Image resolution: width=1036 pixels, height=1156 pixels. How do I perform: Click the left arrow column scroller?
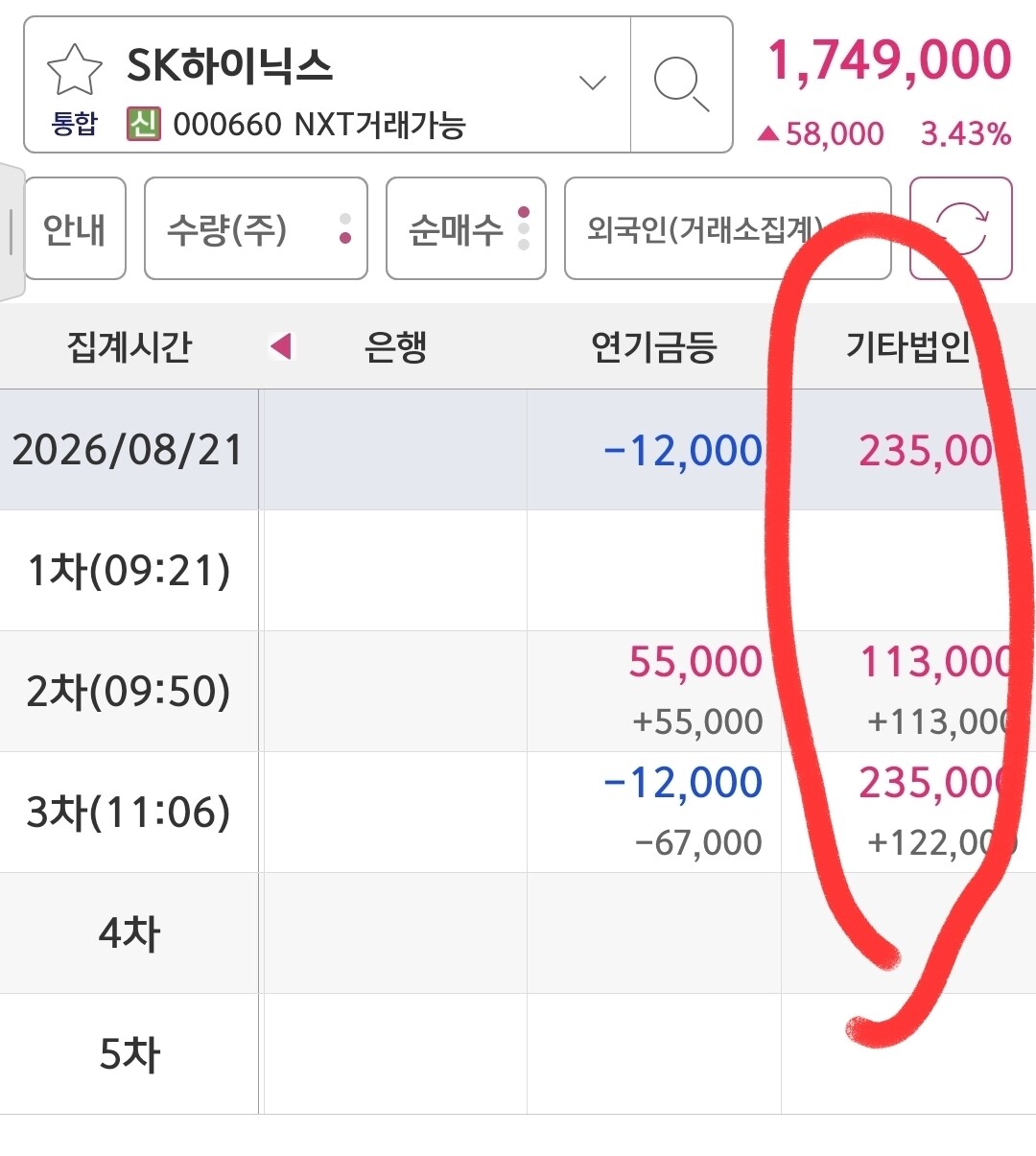281,346
